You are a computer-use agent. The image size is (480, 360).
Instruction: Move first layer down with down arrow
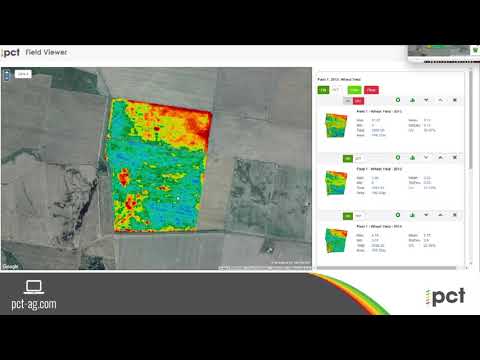click(426, 100)
